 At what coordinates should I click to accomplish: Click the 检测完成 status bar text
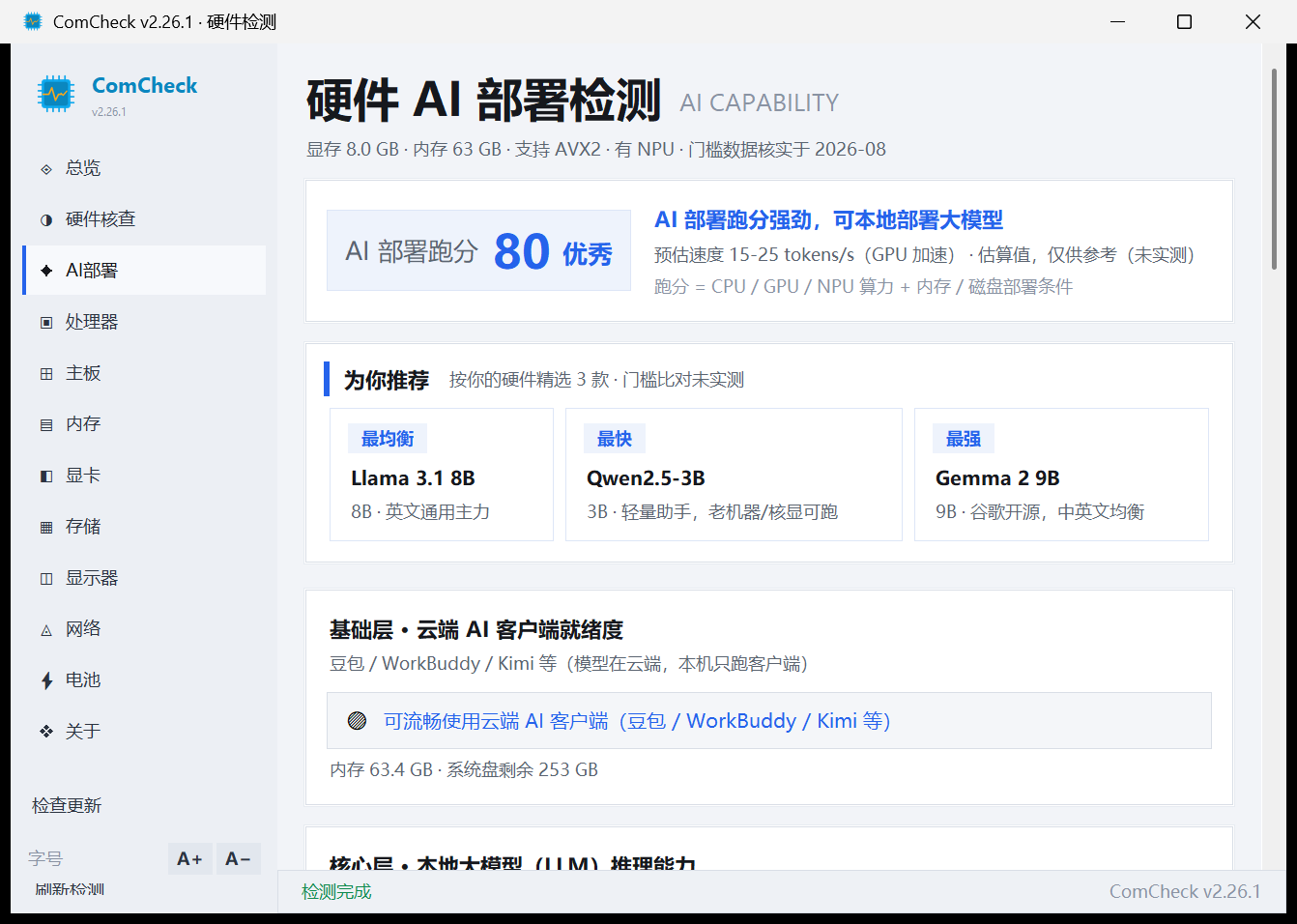336,892
